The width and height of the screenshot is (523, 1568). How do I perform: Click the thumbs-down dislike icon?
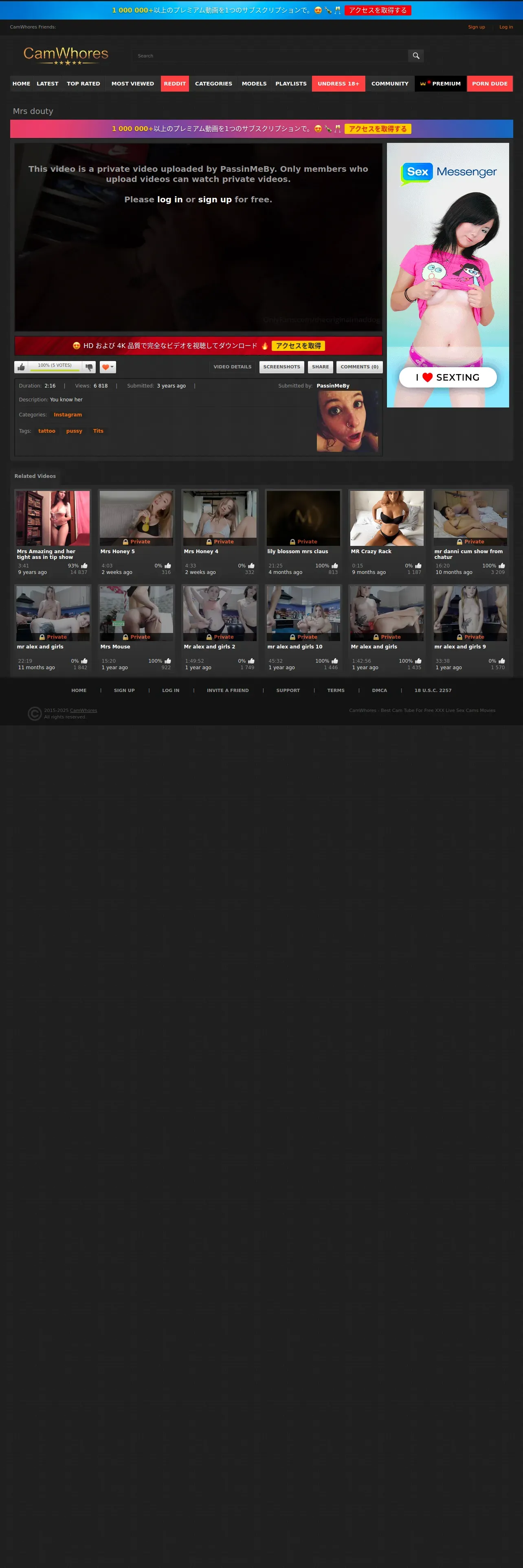(89, 367)
